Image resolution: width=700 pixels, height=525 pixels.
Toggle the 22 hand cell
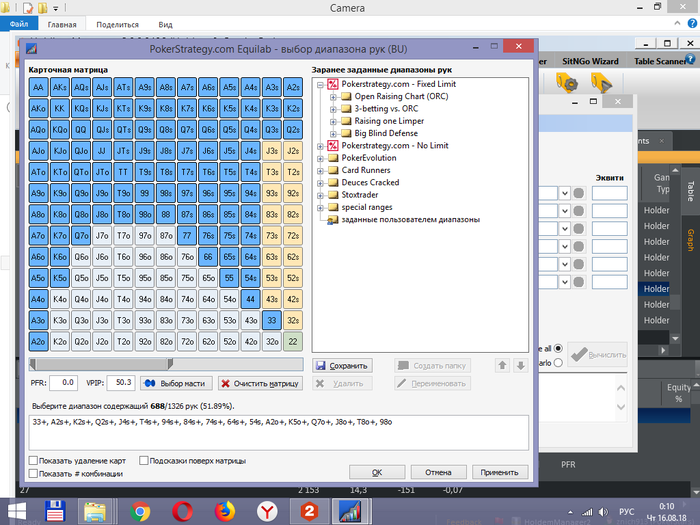[293, 342]
